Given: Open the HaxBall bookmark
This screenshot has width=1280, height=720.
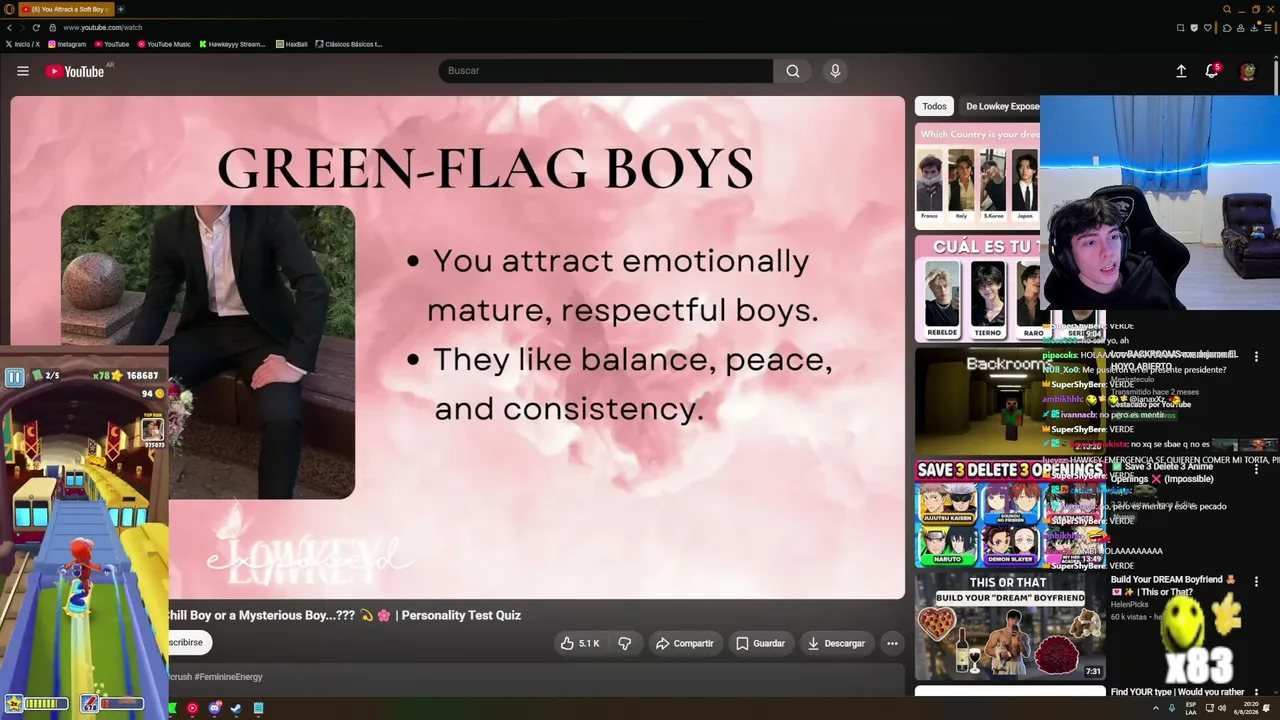Looking at the screenshot, I should pyautogui.click(x=291, y=44).
